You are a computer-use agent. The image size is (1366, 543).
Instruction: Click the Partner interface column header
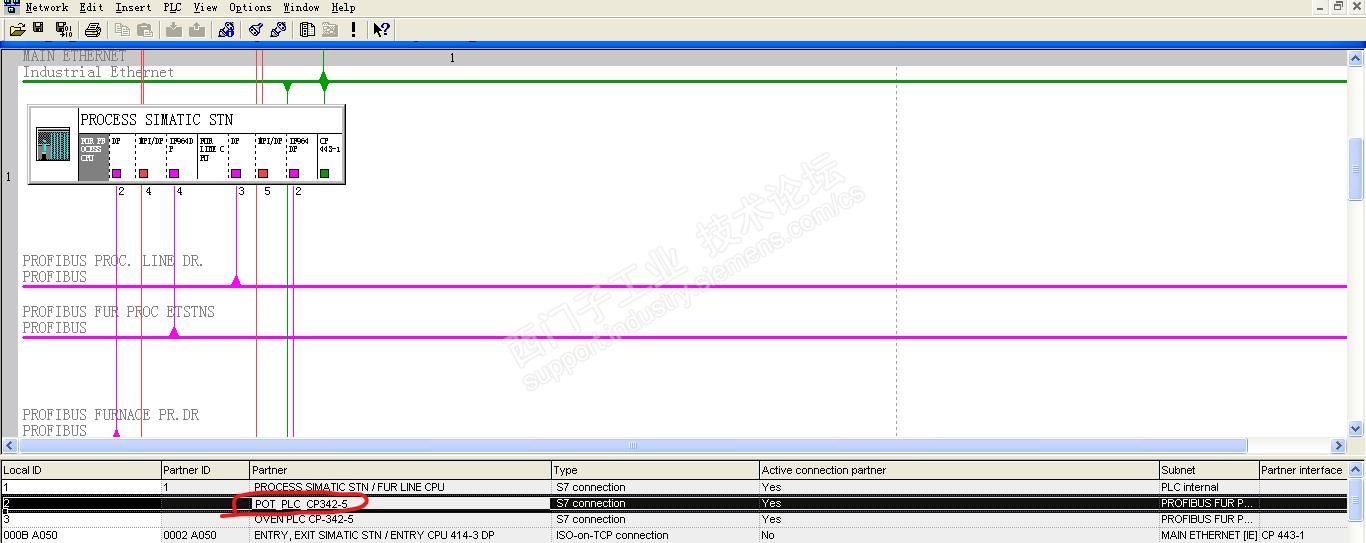point(1304,470)
